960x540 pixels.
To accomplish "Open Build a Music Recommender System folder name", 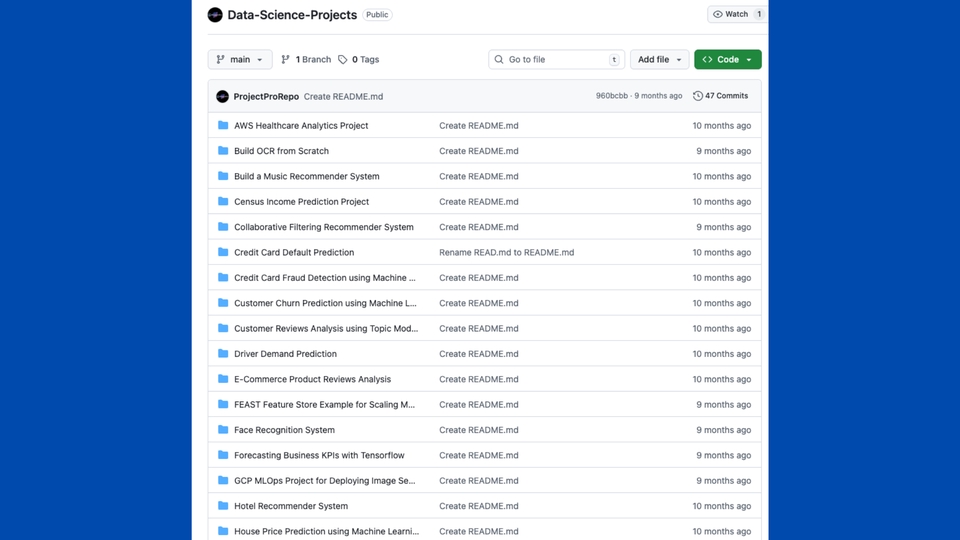I will (x=307, y=176).
